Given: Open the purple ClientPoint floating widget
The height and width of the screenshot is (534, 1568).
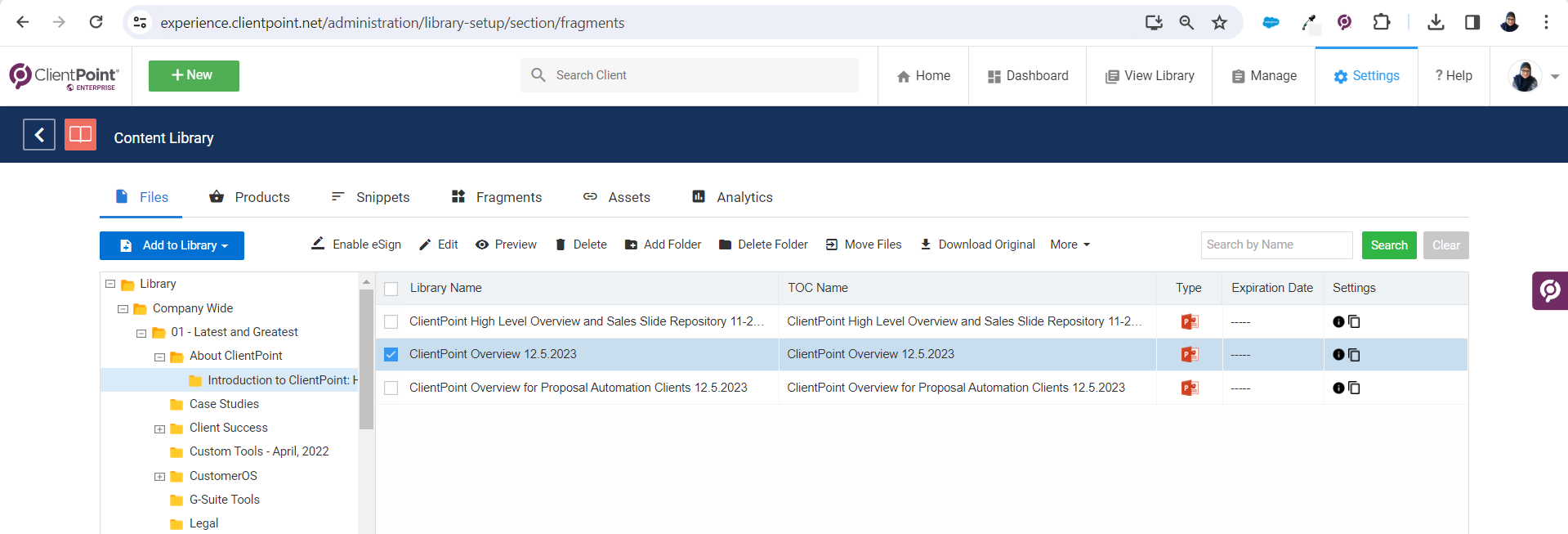Looking at the screenshot, I should [1550, 290].
